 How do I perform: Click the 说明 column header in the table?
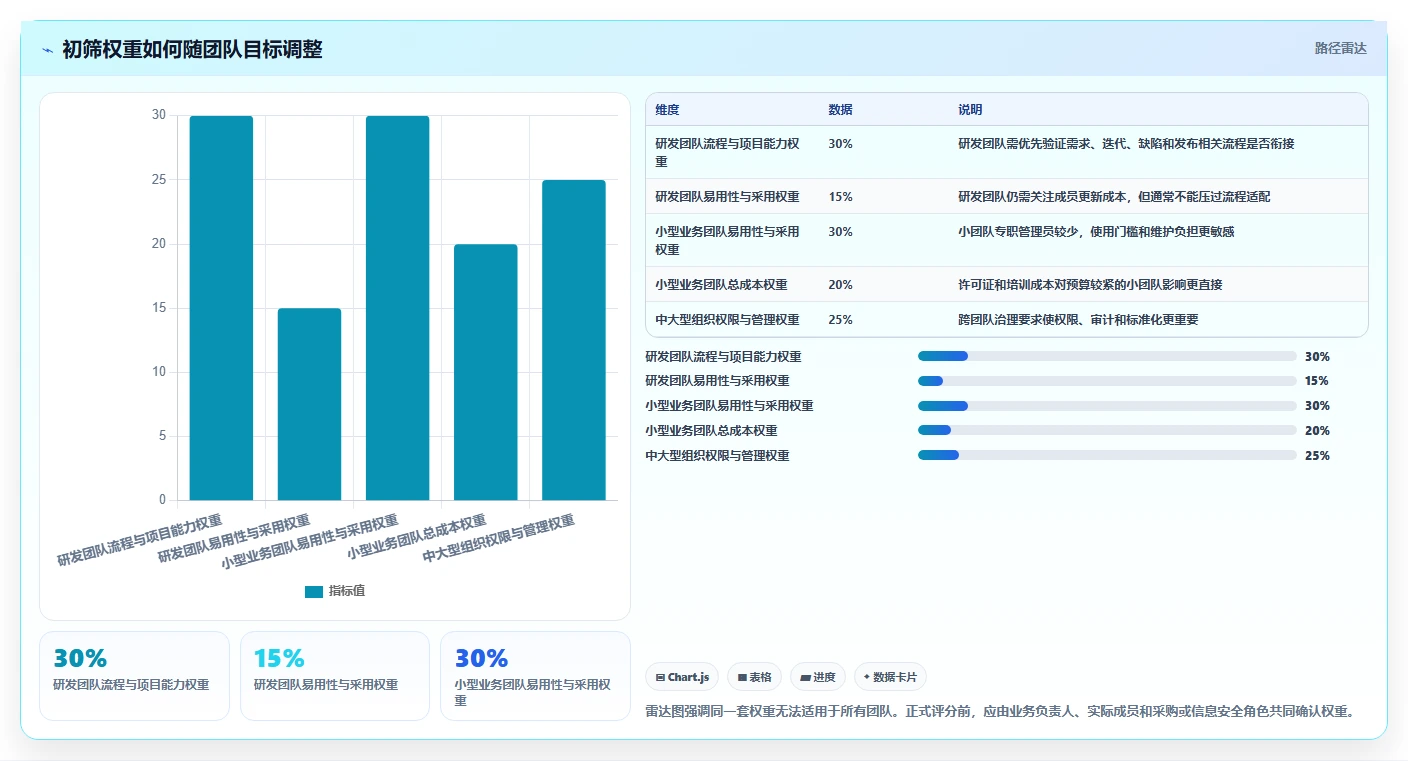tap(970, 109)
